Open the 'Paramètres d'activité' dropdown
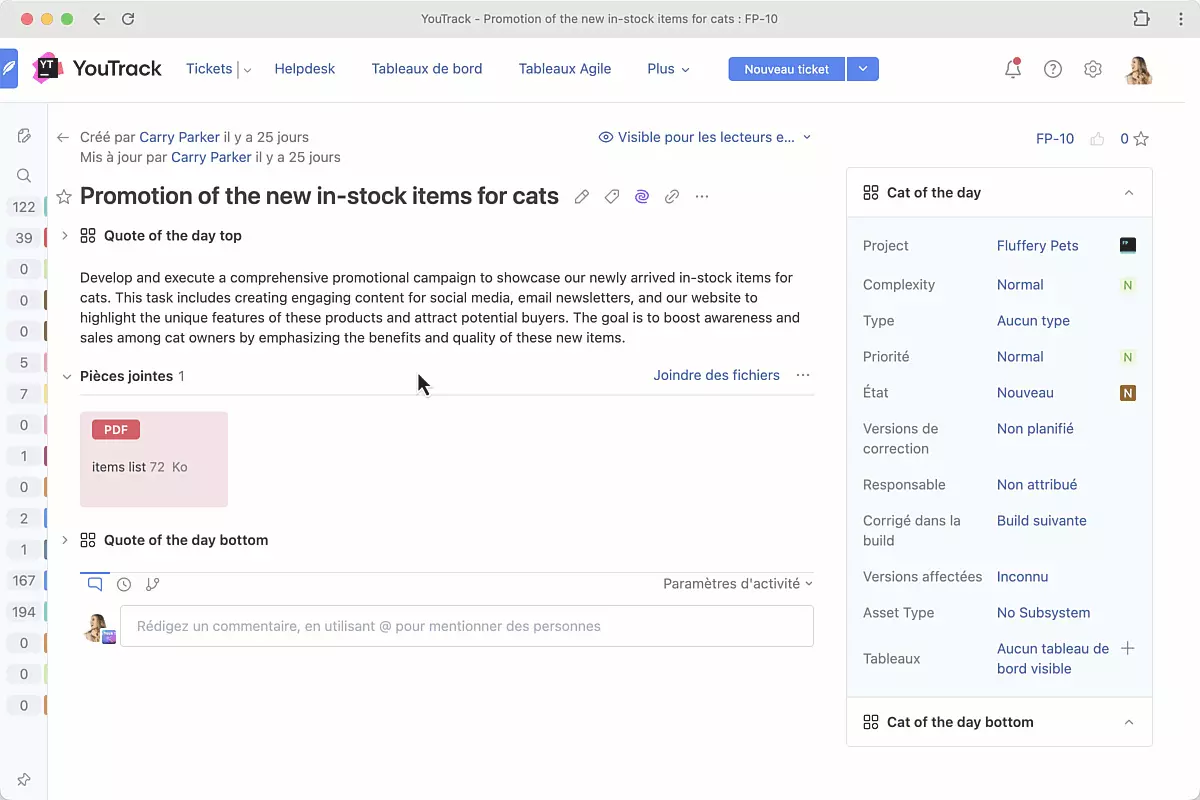This screenshot has height=800, width=1200. tap(737, 583)
